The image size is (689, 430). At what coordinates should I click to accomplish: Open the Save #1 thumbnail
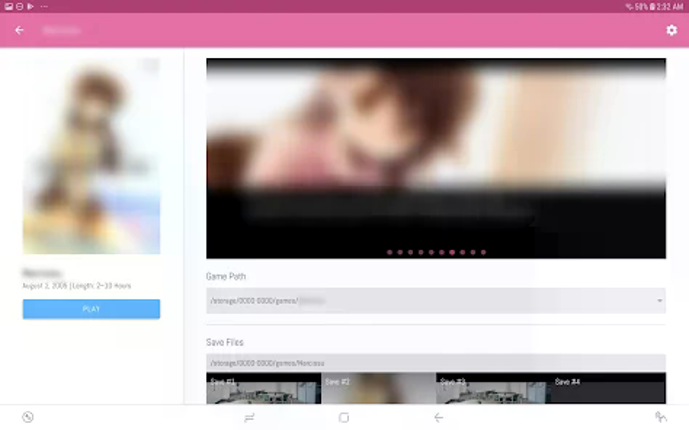[x=264, y=388]
